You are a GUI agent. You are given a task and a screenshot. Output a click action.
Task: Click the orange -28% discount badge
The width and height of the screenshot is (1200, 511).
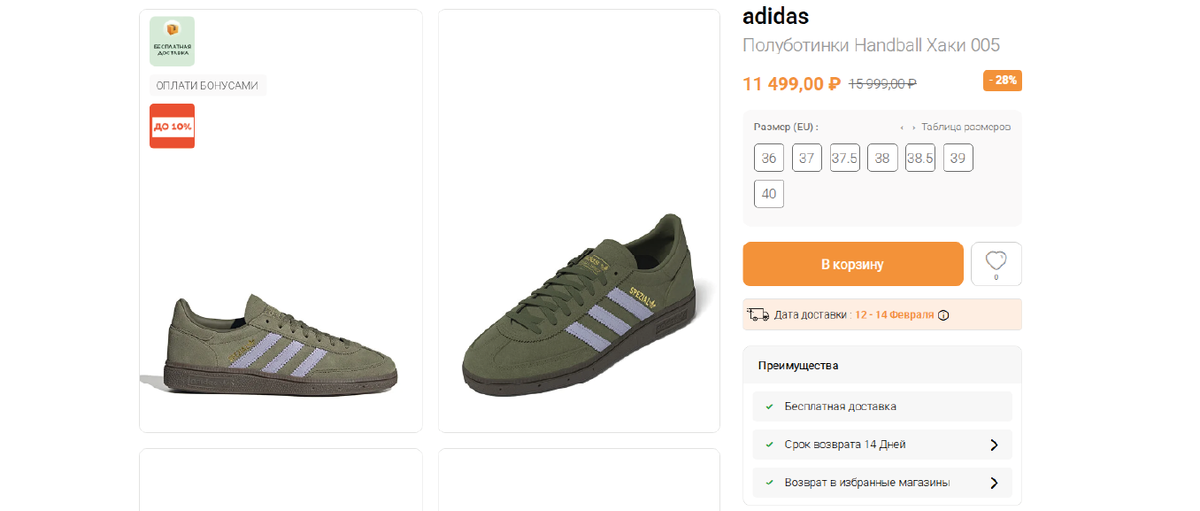(1002, 80)
